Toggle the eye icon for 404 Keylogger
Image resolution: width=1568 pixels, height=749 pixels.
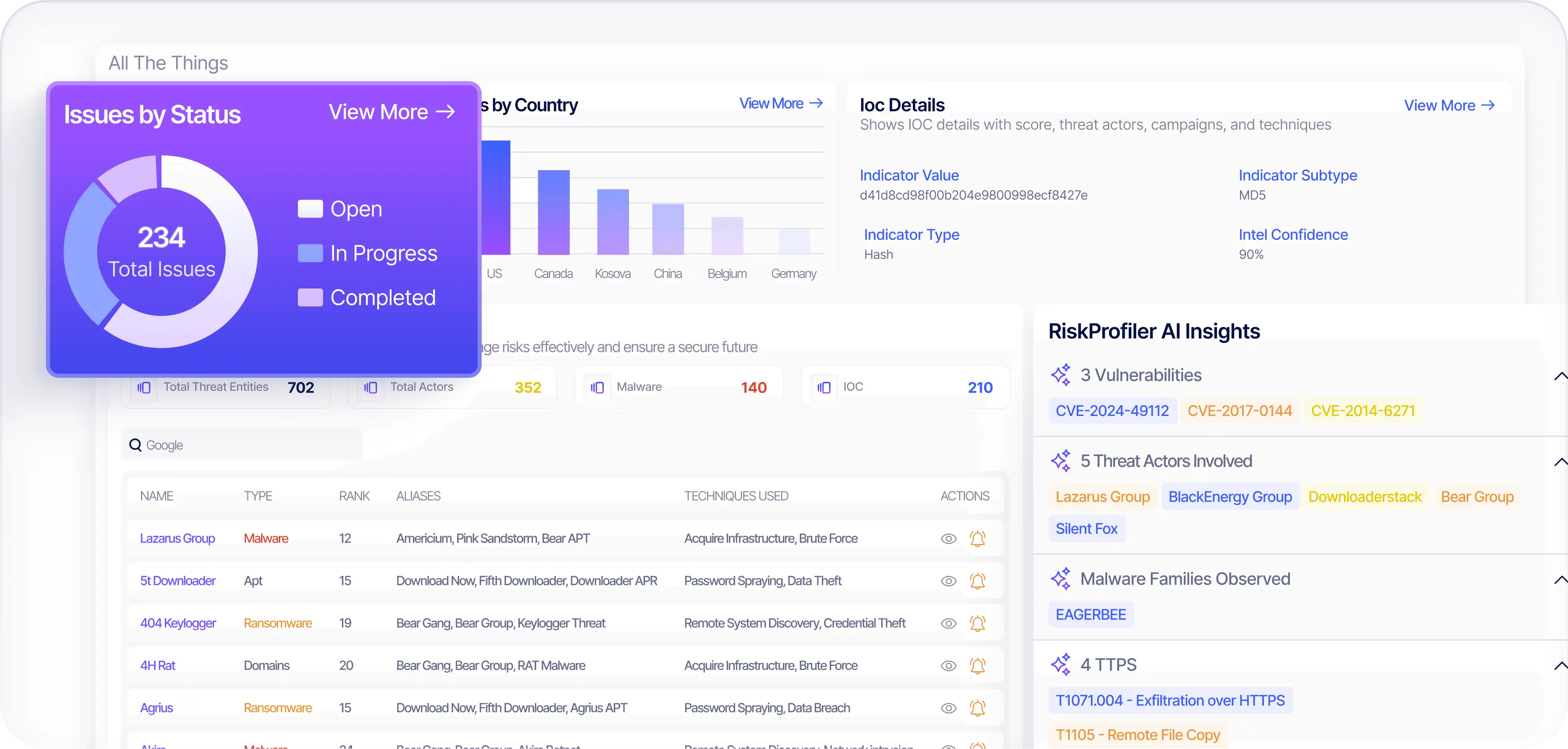[948, 623]
